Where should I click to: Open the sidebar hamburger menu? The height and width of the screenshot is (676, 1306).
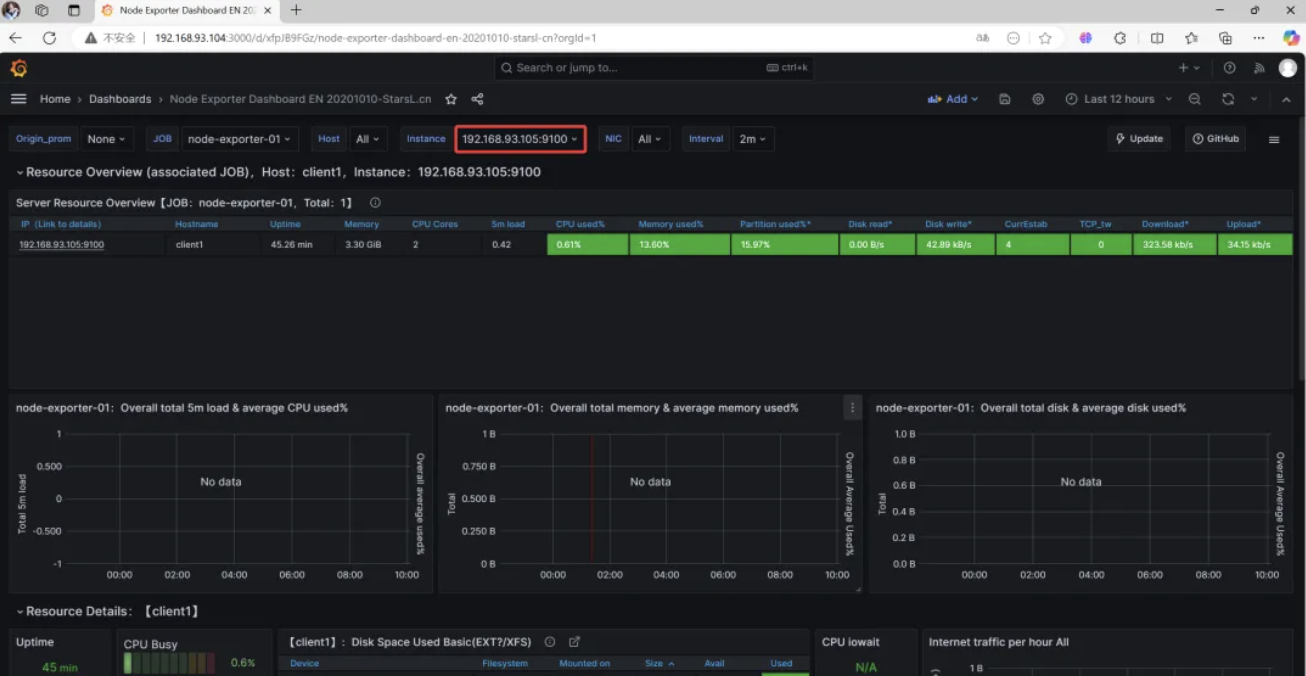[18, 99]
